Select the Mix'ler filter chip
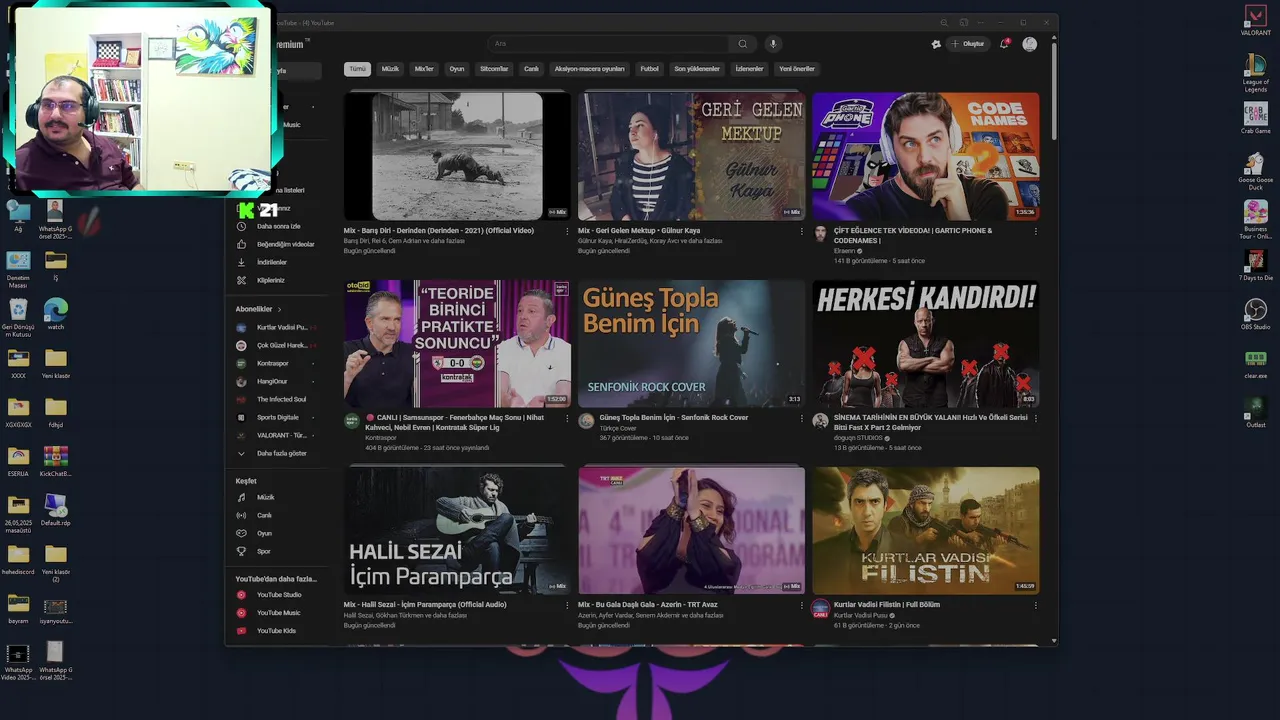Viewport: 1280px width, 720px height. coord(424,69)
